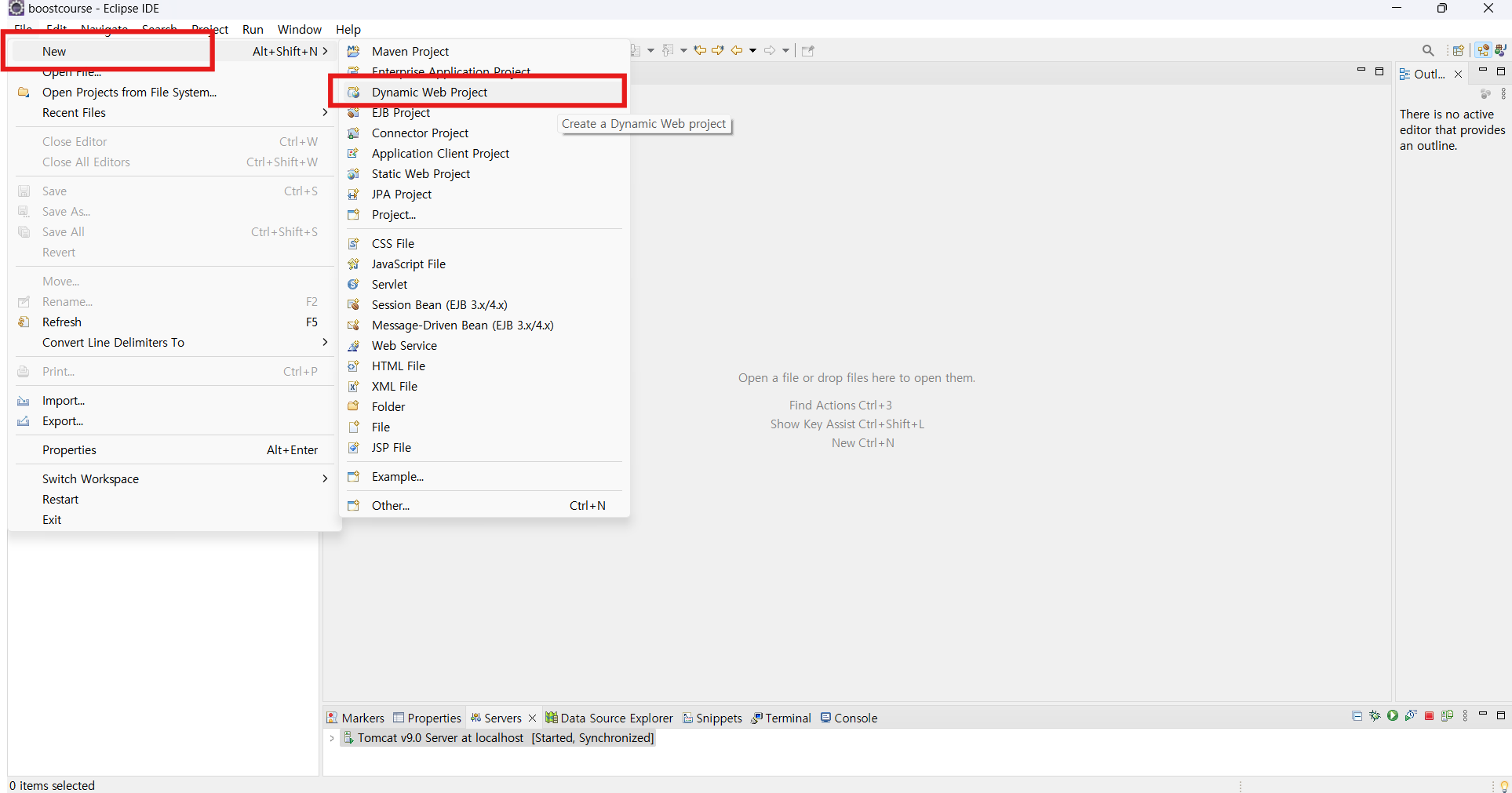This screenshot has height=793, width=1512.
Task: Click the Search magnifier icon in toolbar
Action: click(1428, 50)
